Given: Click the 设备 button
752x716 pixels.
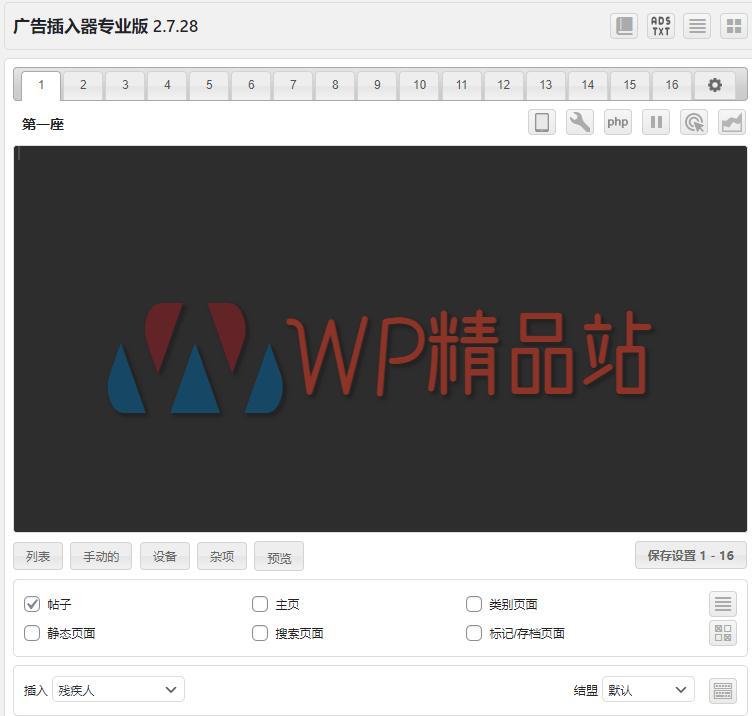Looking at the screenshot, I should coord(164,556).
